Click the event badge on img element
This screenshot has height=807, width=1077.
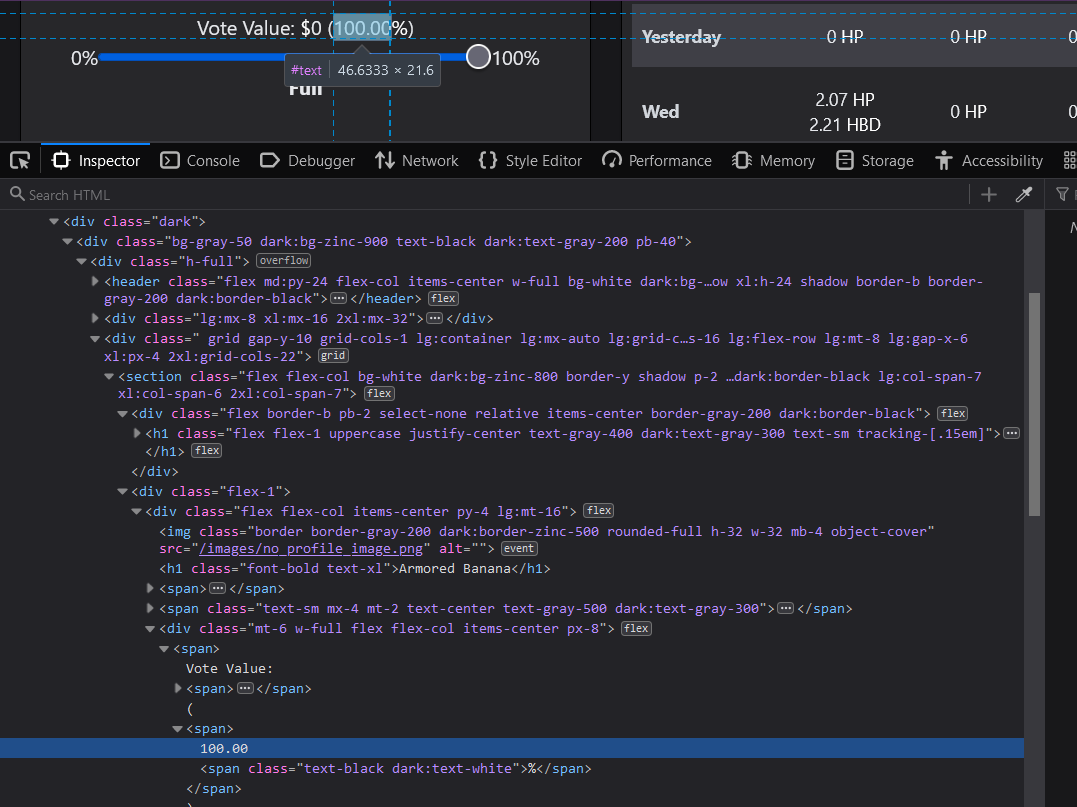click(x=519, y=549)
